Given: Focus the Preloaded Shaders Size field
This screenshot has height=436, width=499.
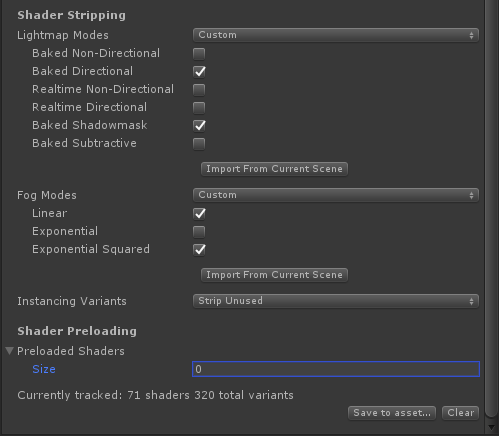Looking at the screenshot, I should (336, 369).
